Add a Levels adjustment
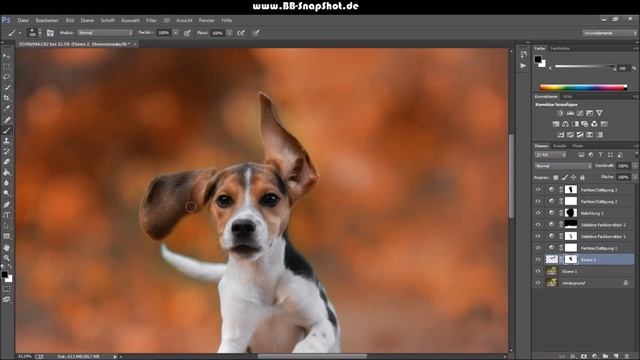Image resolution: width=640 pixels, height=360 pixels. 570,113
